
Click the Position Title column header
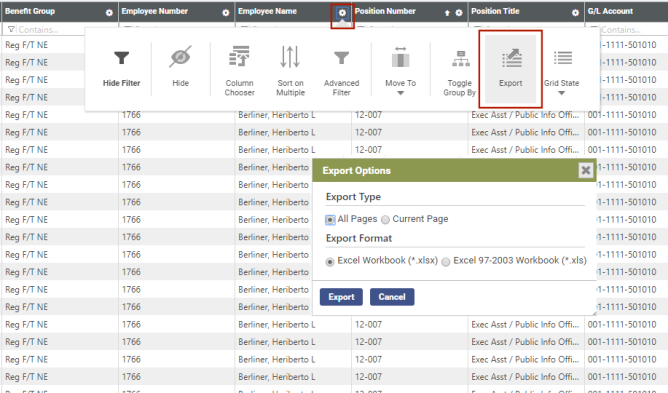pos(495,12)
